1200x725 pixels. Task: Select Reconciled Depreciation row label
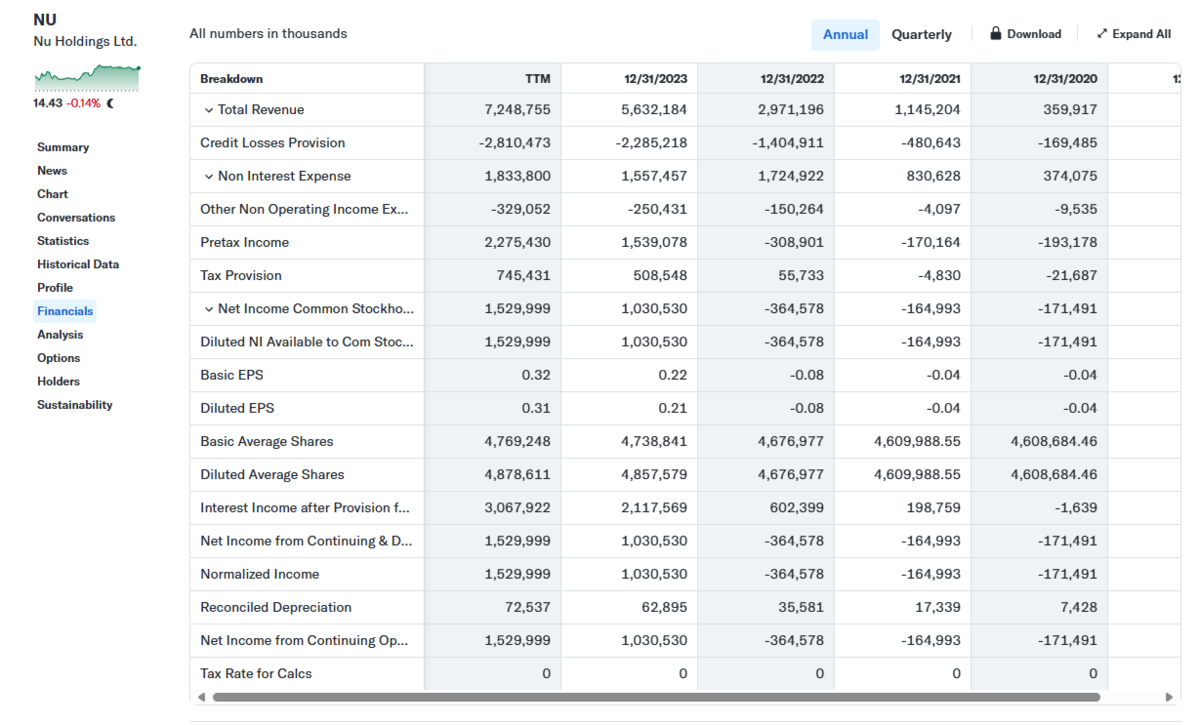(x=276, y=607)
